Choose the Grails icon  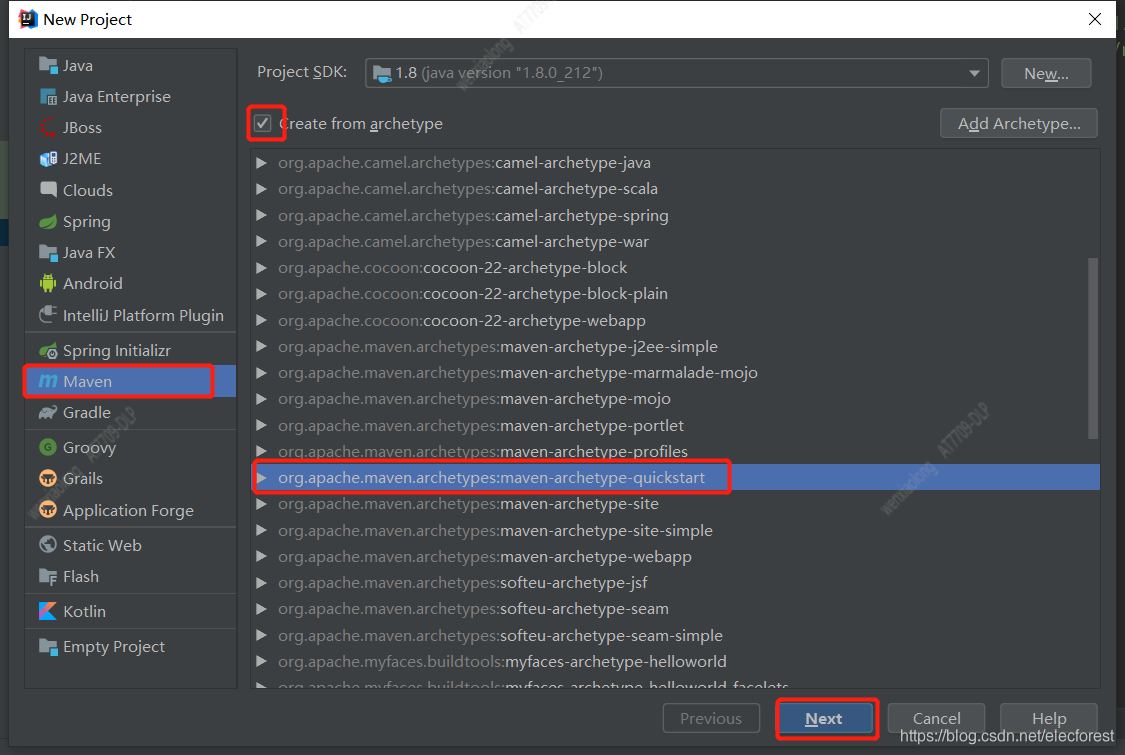pyautogui.click(x=48, y=479)
